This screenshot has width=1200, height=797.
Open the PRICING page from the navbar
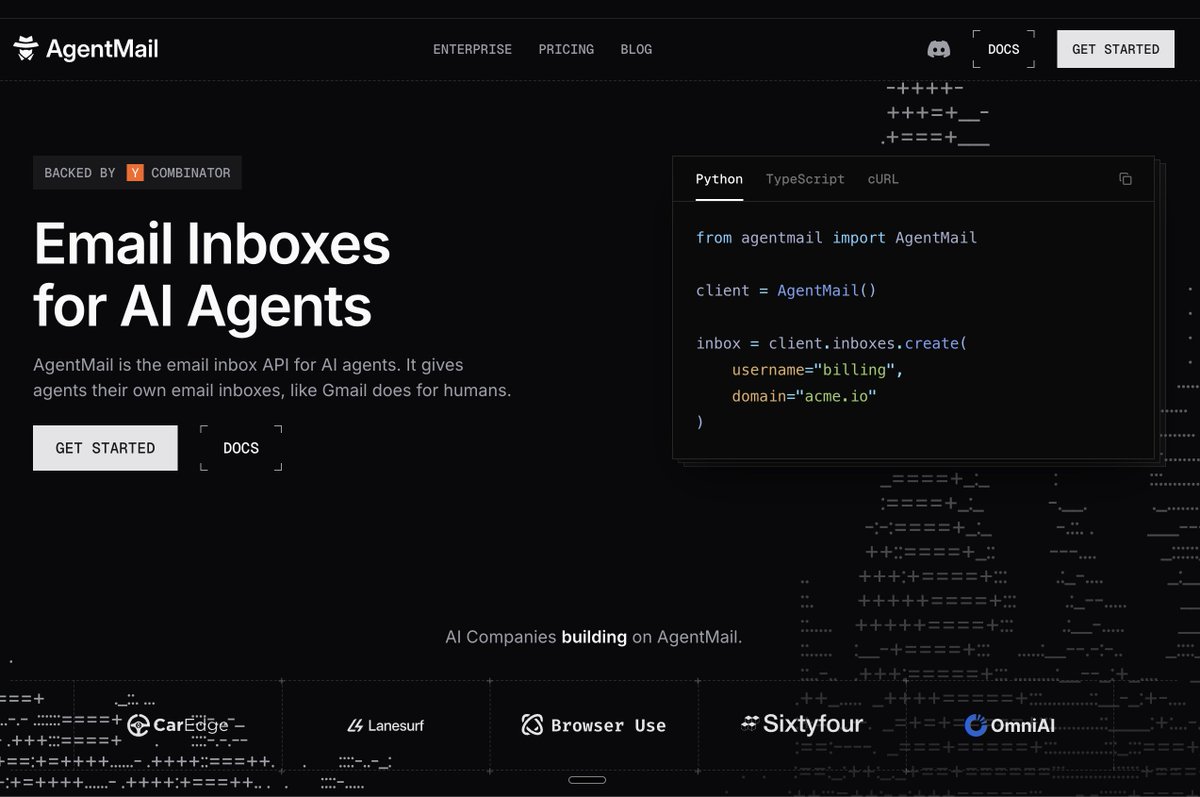pyautogui.click(x=566, y=48)
